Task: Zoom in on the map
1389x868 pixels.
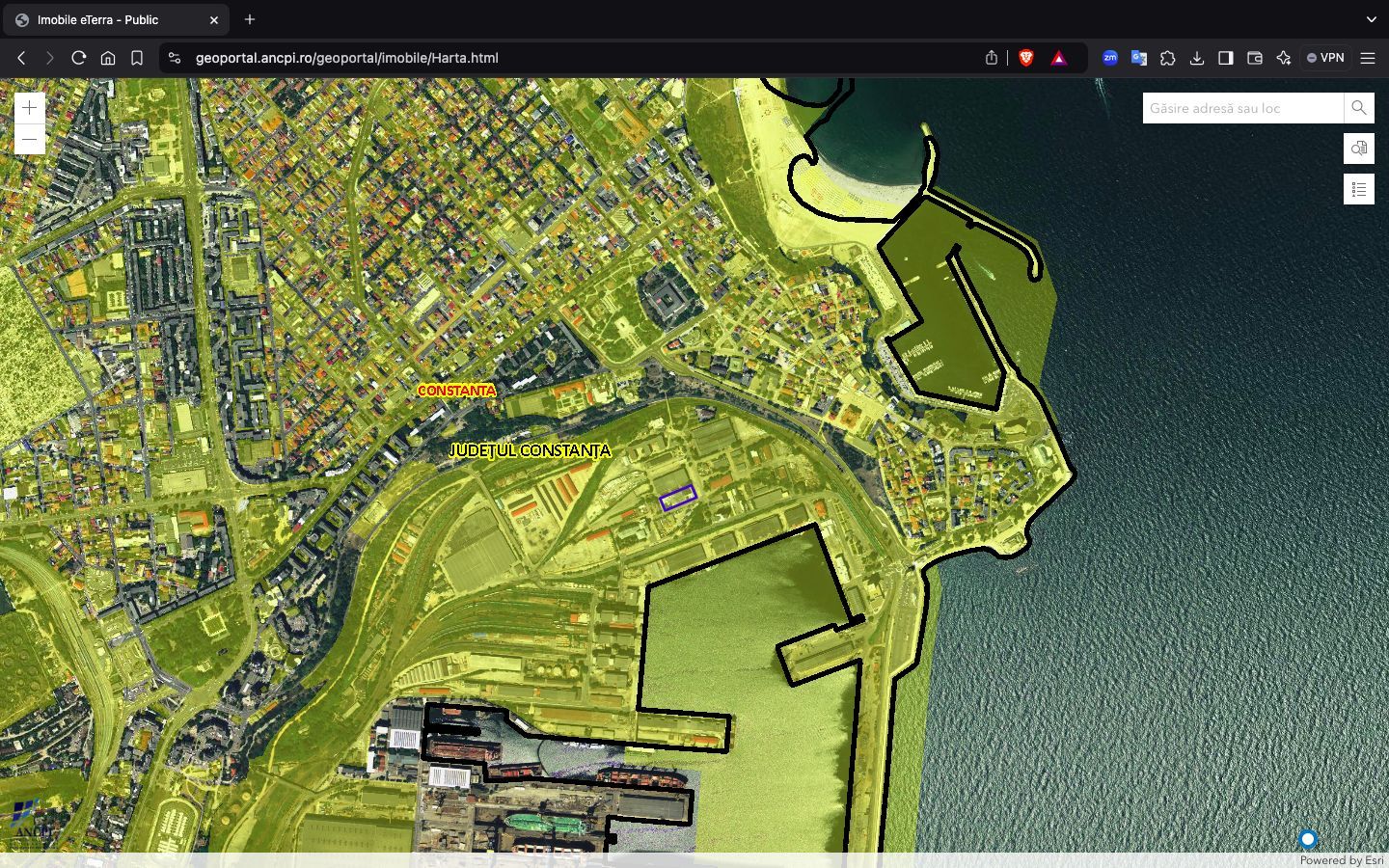Action: pyautogui.click(x=30, y=108)
